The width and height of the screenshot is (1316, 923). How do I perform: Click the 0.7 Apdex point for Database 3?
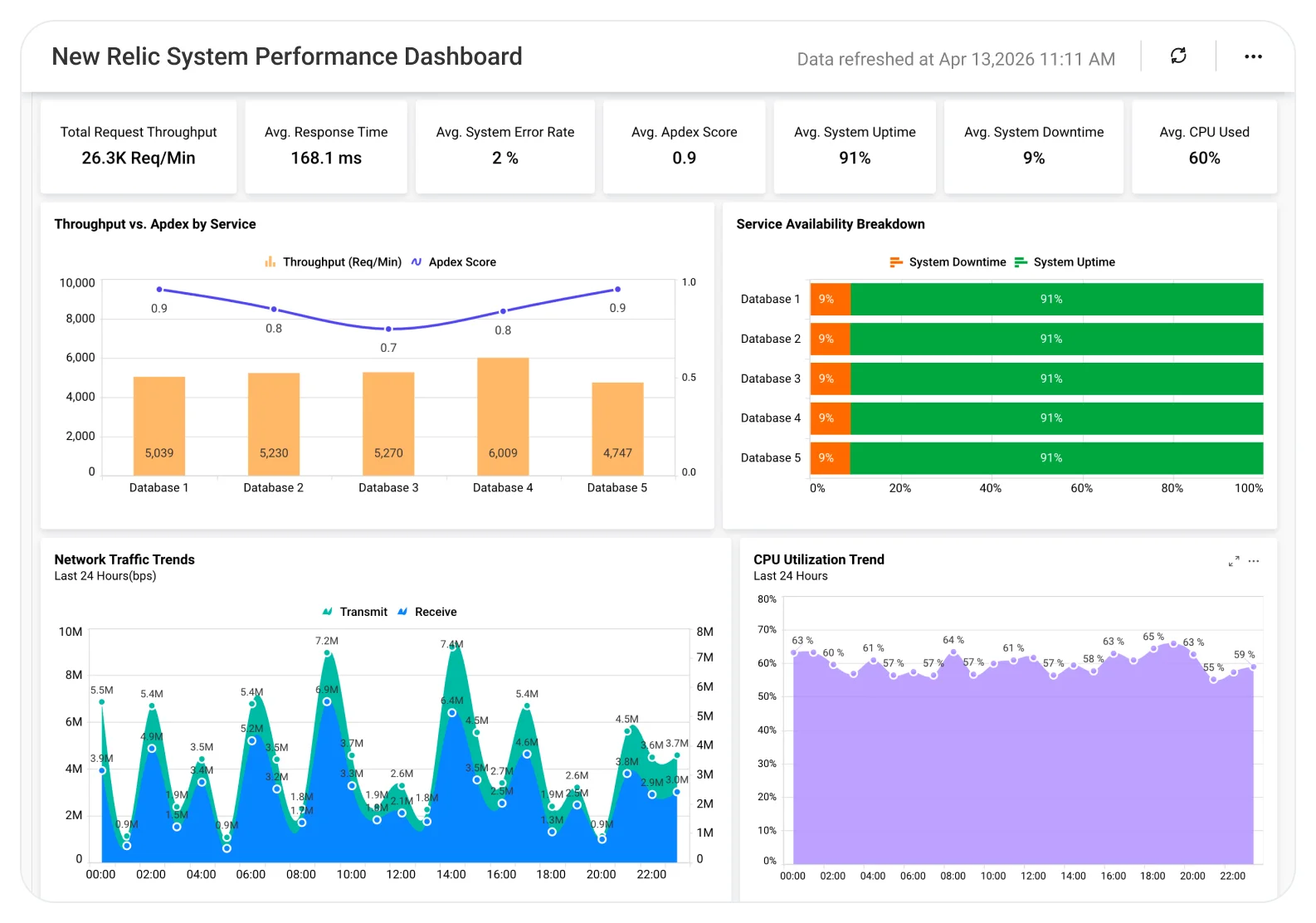[388, 329]
